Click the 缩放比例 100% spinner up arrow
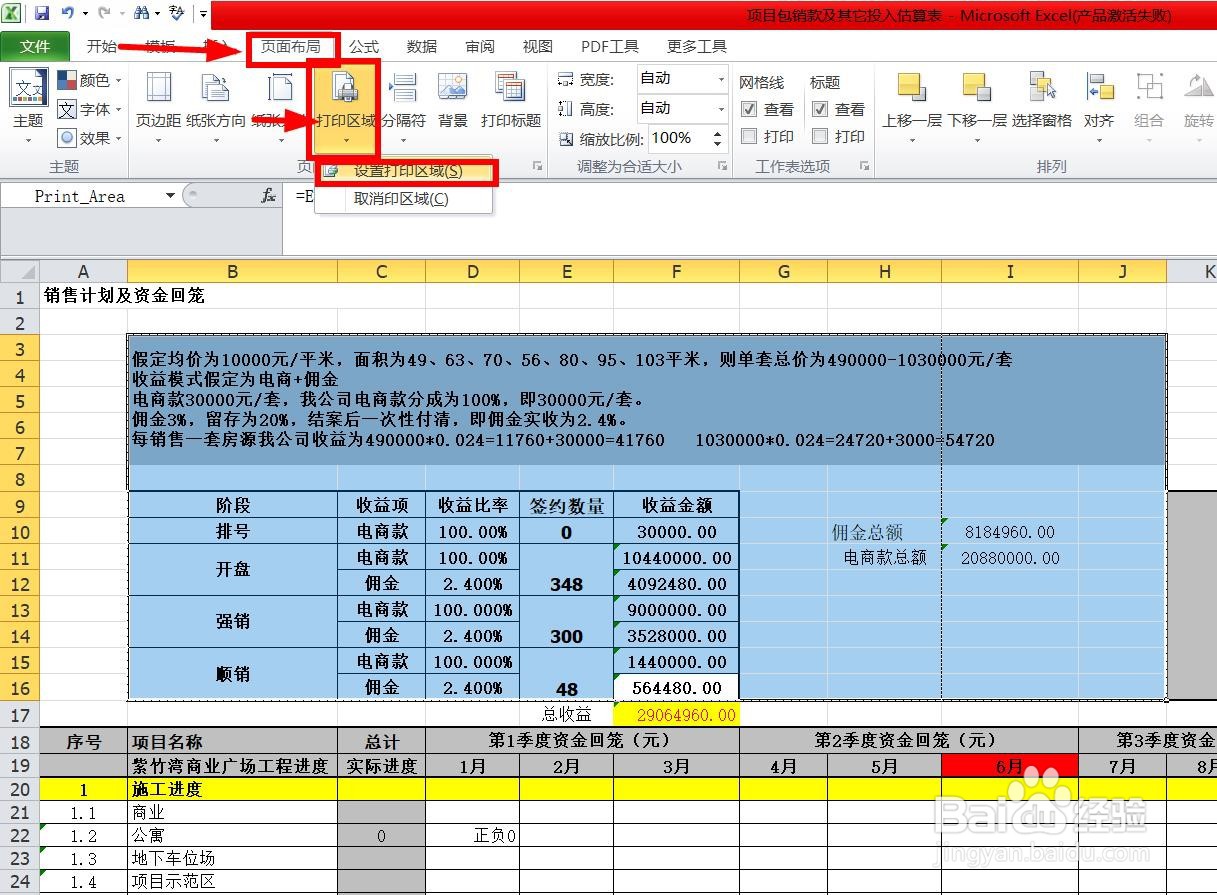Viewport: 1217px width, 895px height. pos(717,133)
